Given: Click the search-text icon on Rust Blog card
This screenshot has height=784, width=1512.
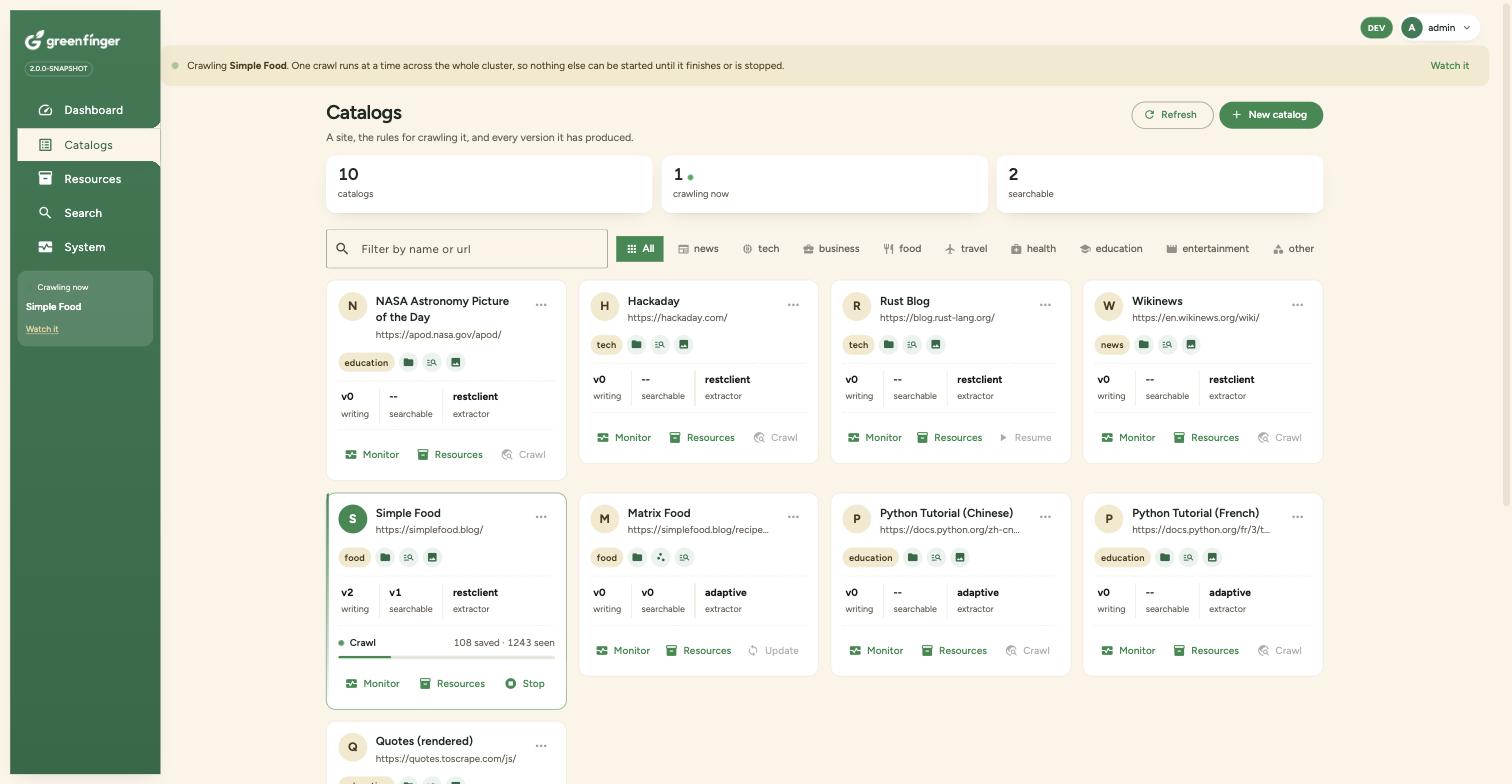Looking at the screenshot, I should tap(912, 345).
